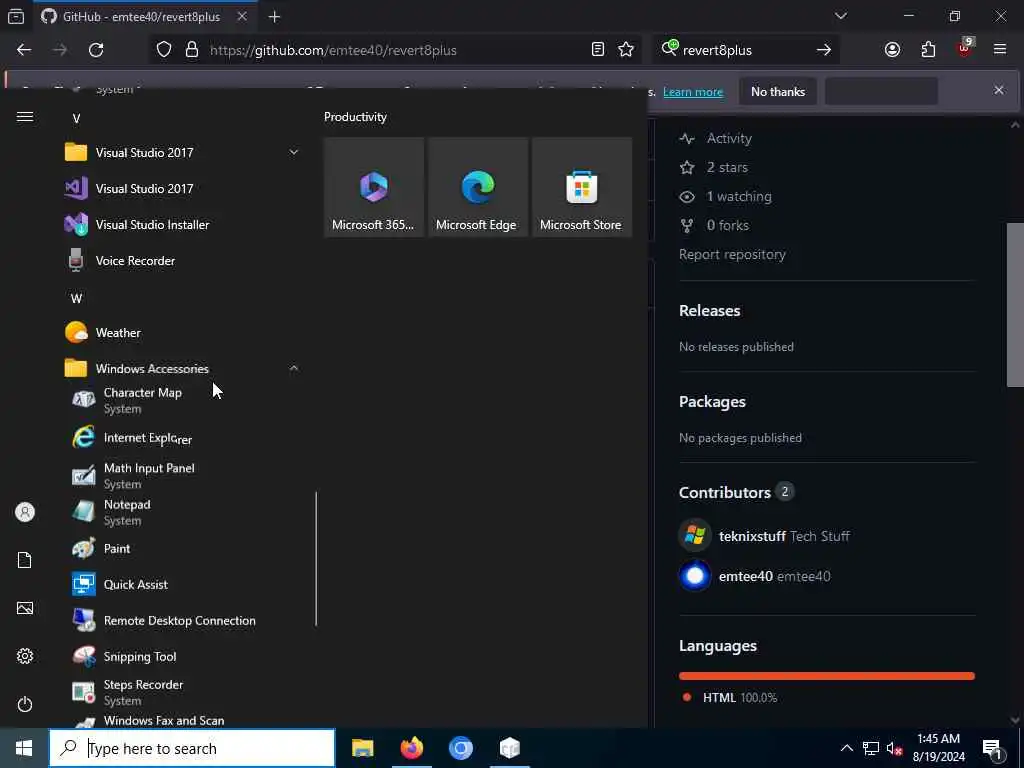The height and width of the screenshot is (768, 1024).
Task: Reload the GitHub page
Action: click(x=96, y=50)
